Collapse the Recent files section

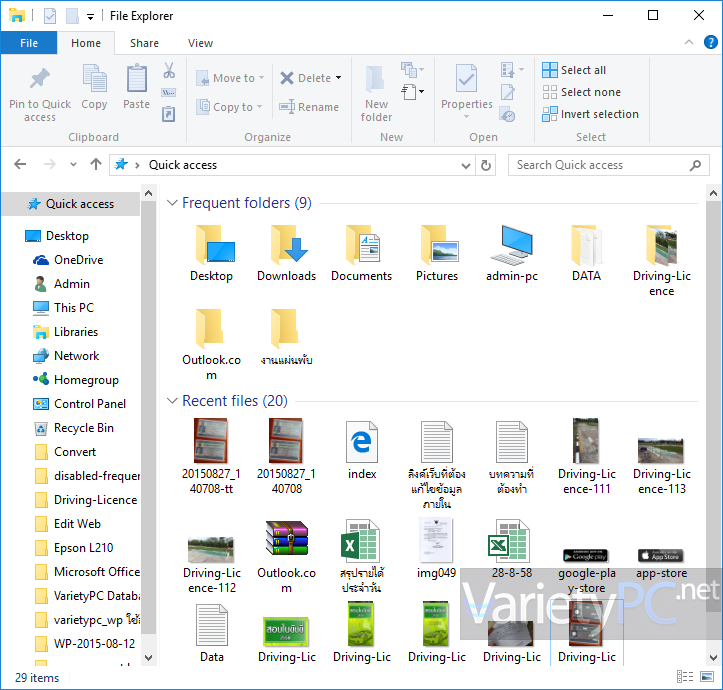pyautogui.click(x=172, y=401)
